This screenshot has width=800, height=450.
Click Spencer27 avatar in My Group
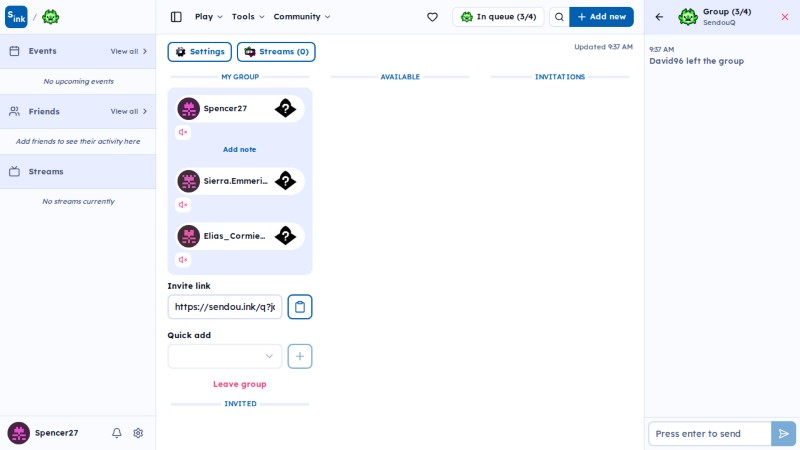[188, 109]
